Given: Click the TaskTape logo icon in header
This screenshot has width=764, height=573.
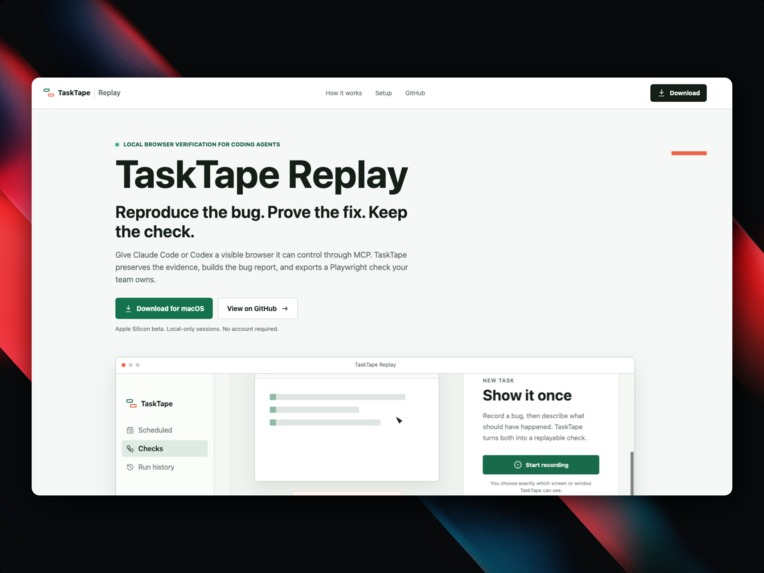Looking at the screenshot, I should pyautogui.click(x=49, y=93).
